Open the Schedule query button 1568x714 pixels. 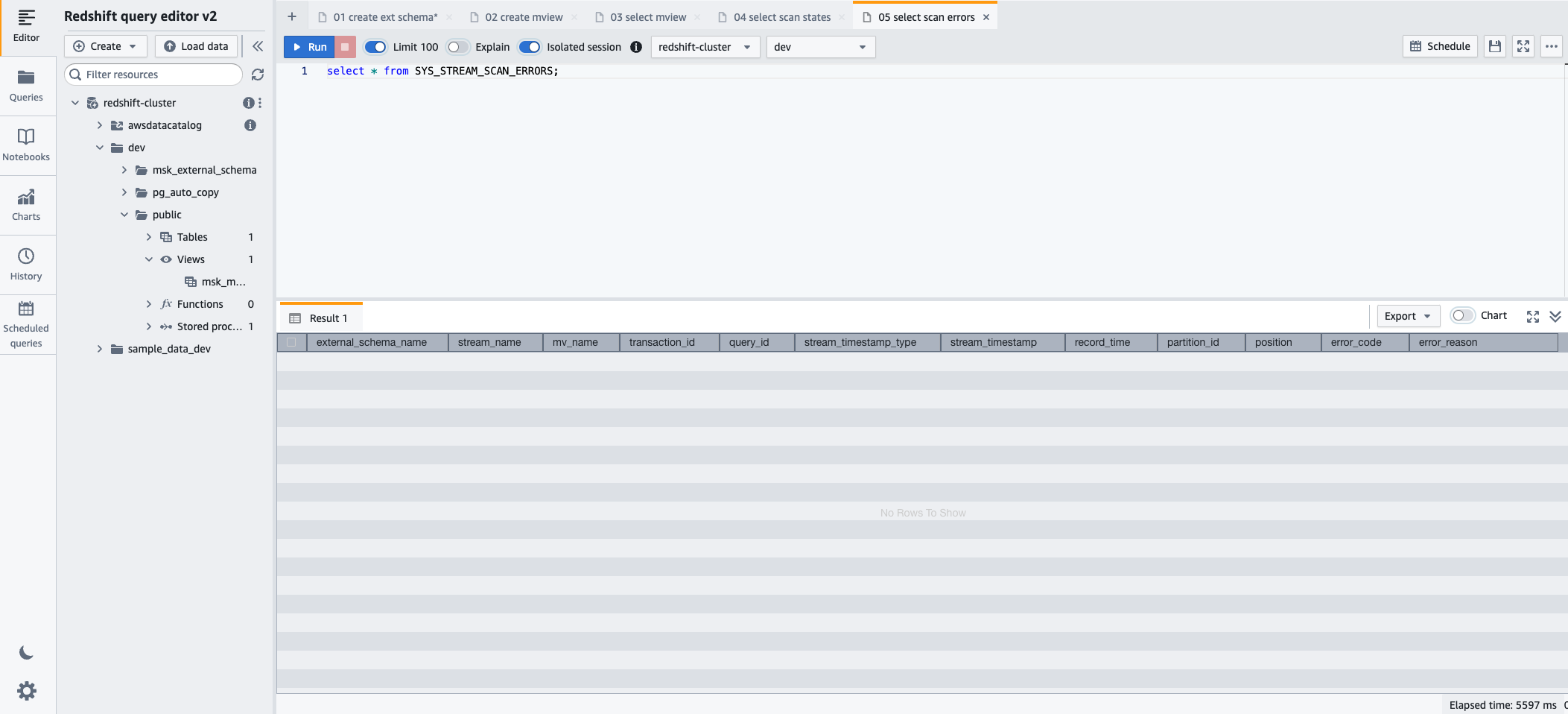(x=1440, y=46)
